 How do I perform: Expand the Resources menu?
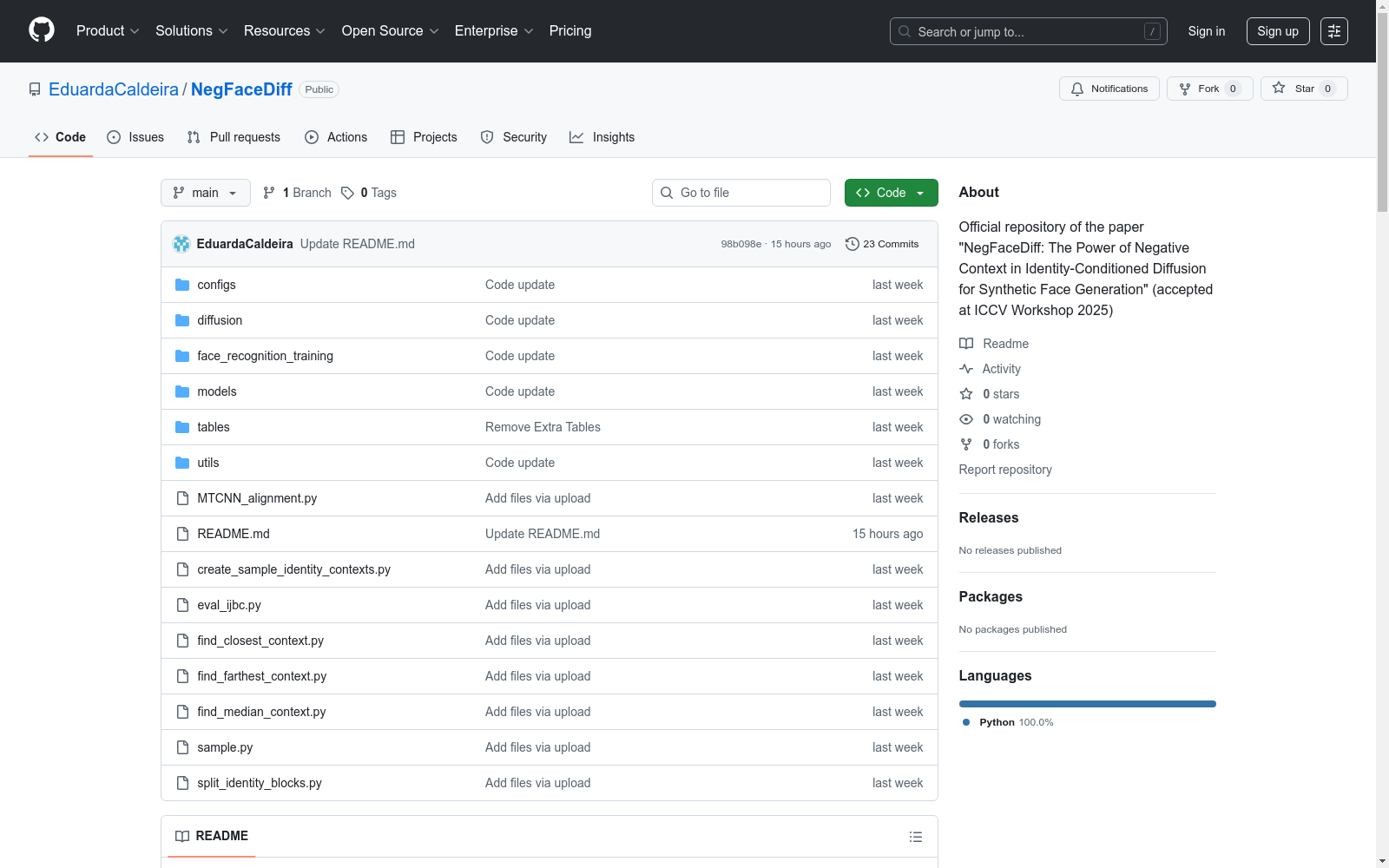click(x=285, y=30)
